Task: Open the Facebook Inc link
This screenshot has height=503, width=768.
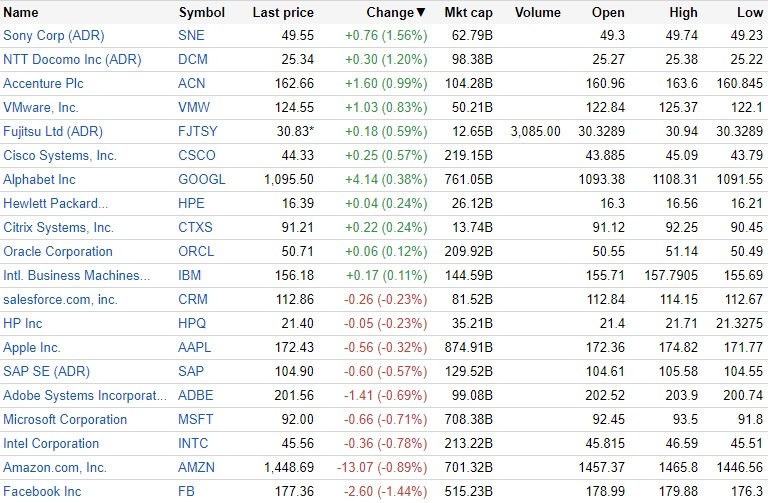Action: point(42,491)
